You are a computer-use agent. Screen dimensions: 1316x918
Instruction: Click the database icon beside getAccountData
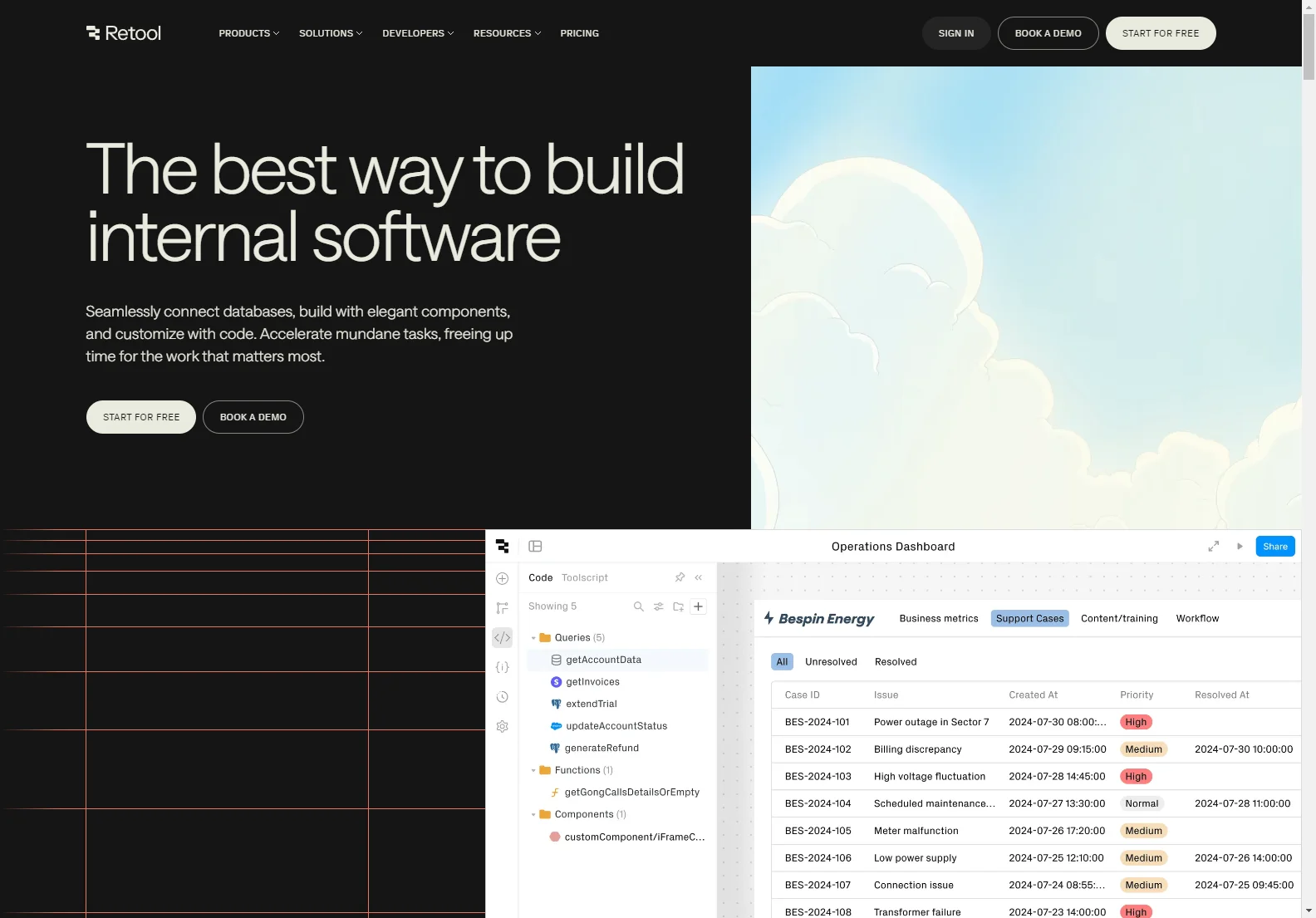coord(557,660)
